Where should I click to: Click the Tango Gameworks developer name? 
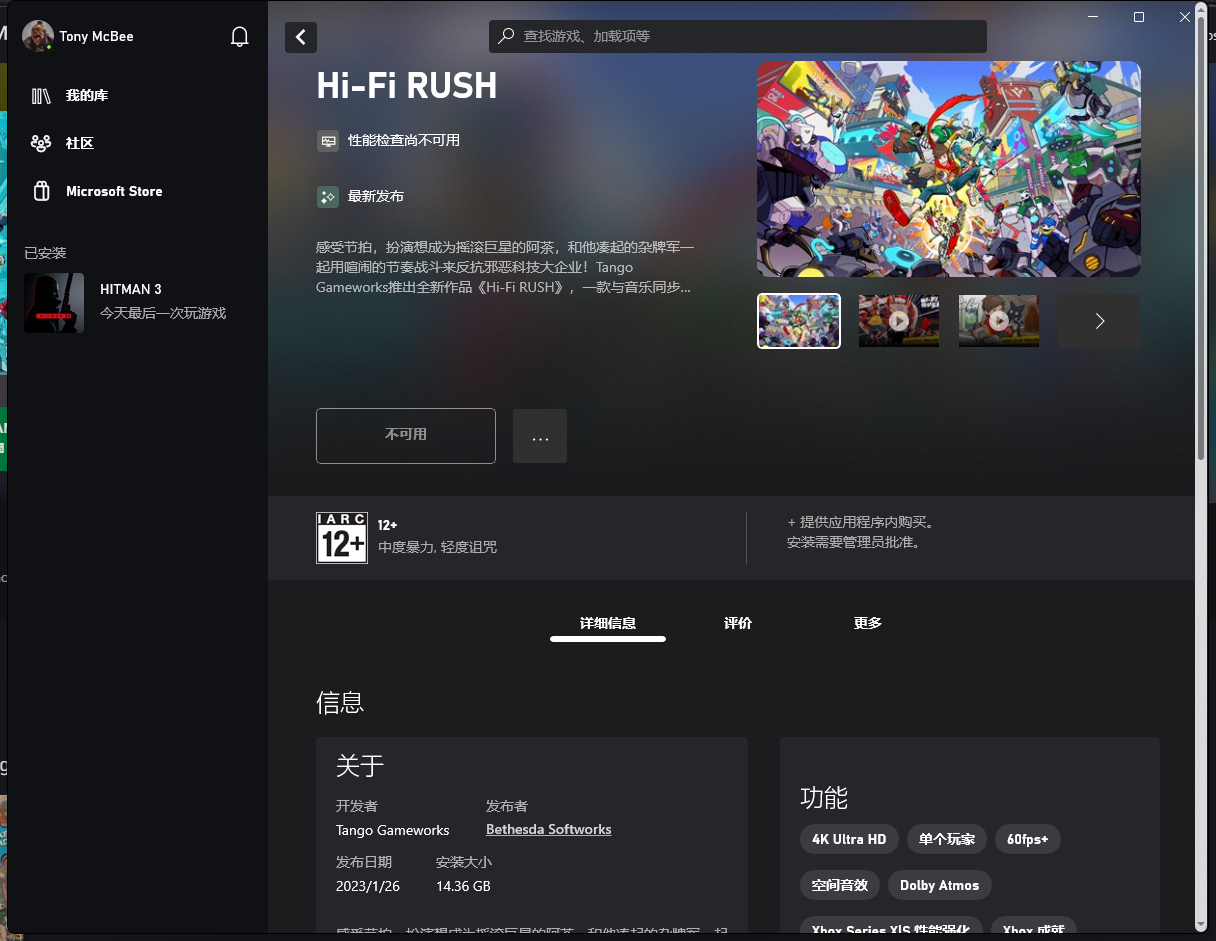click(393, 830)
